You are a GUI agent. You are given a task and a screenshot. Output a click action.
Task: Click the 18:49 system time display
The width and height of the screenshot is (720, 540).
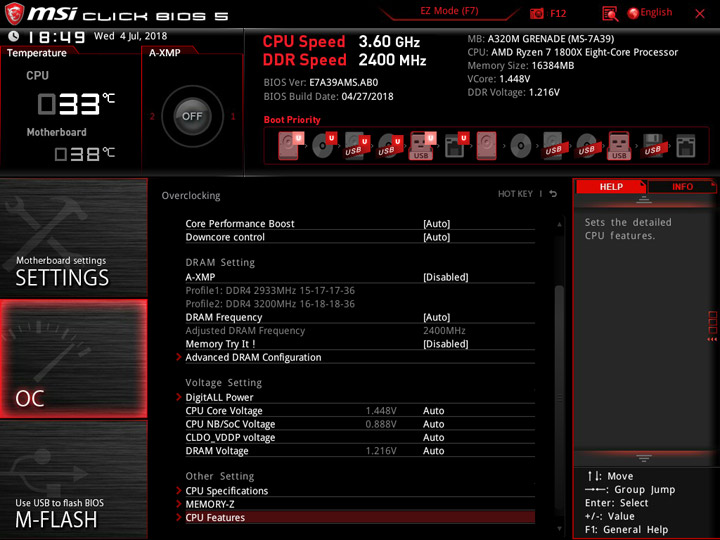56,37
